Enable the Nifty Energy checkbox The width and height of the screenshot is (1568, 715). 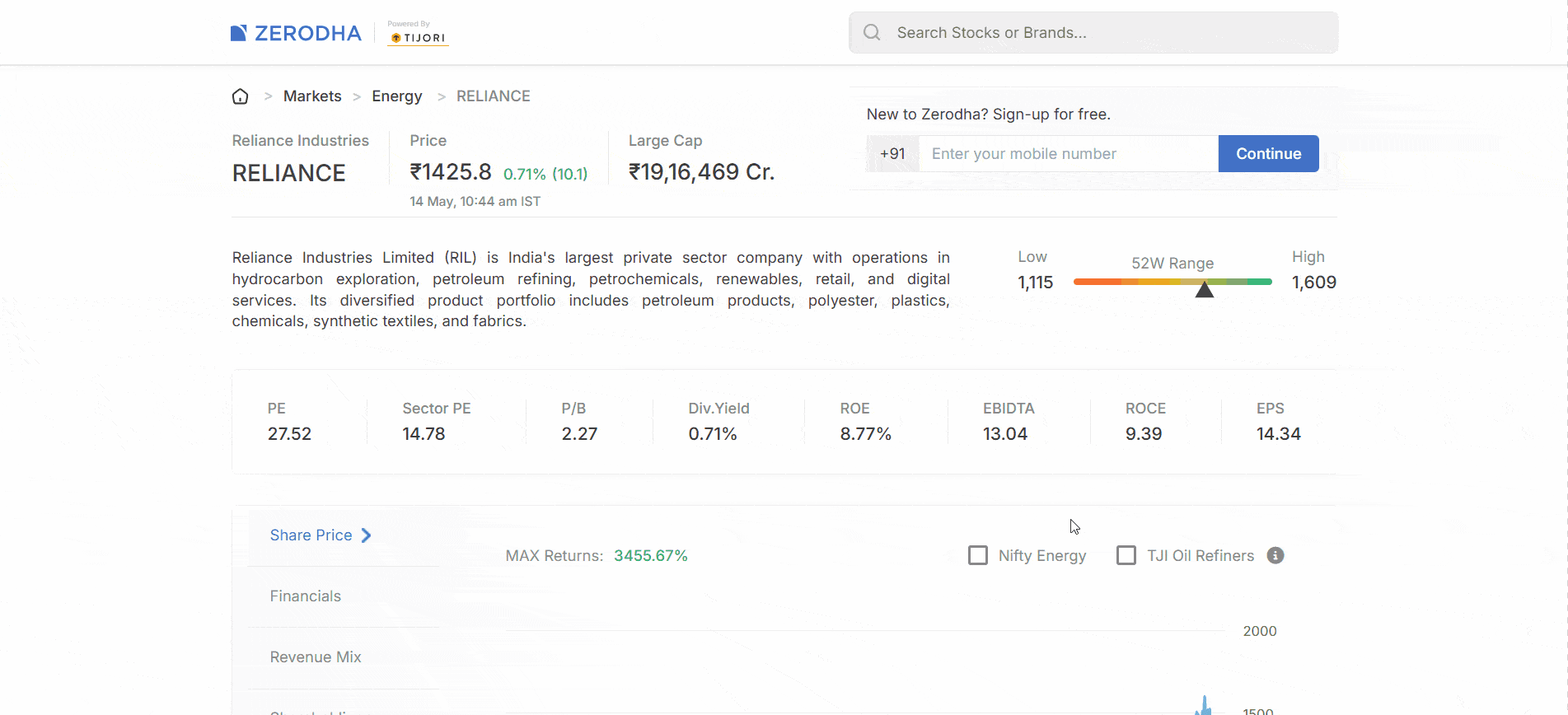978,555
